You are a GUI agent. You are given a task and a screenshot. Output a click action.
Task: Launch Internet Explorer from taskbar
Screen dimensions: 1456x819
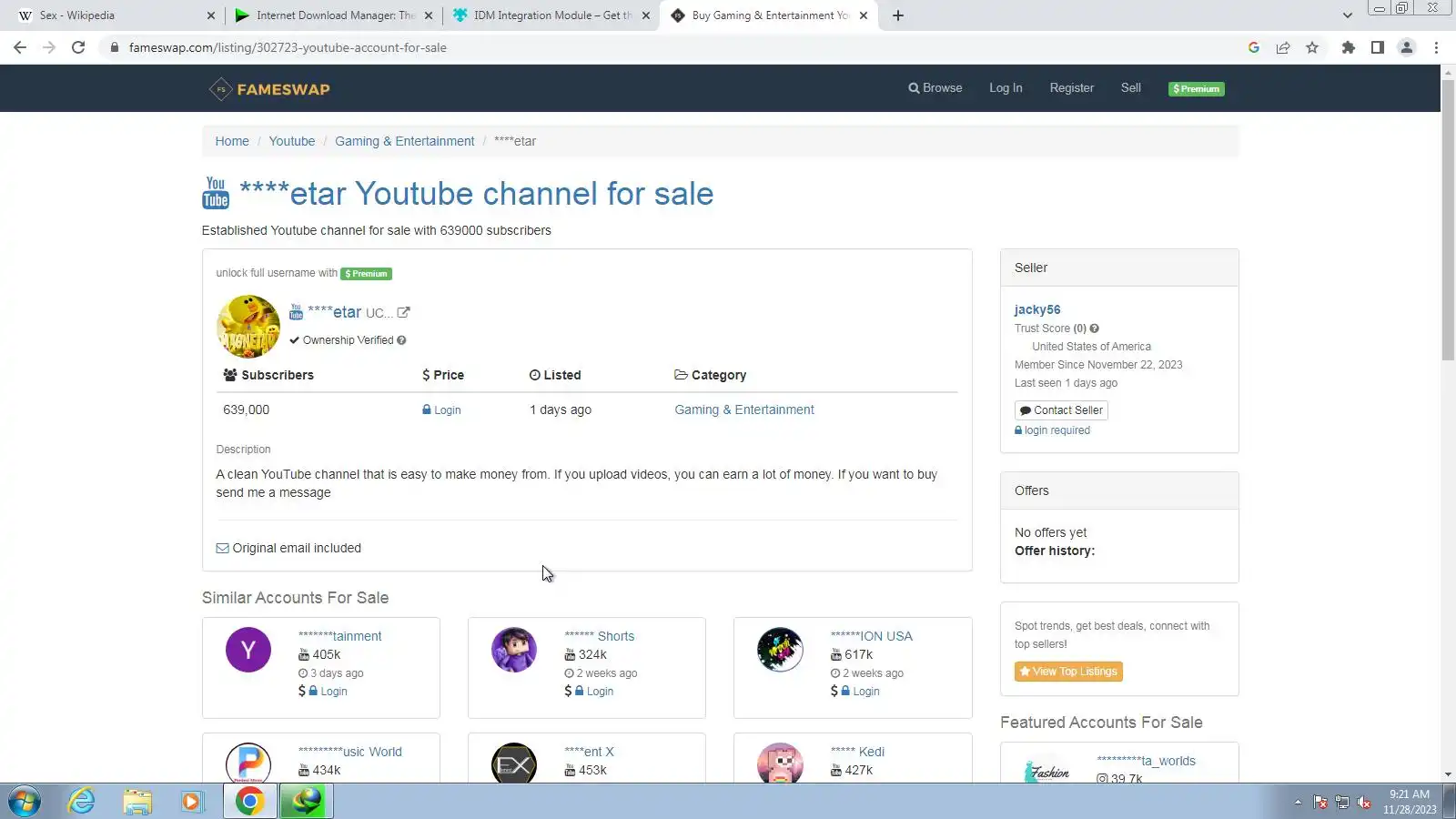pyautogui.click(x=82, y=802)
